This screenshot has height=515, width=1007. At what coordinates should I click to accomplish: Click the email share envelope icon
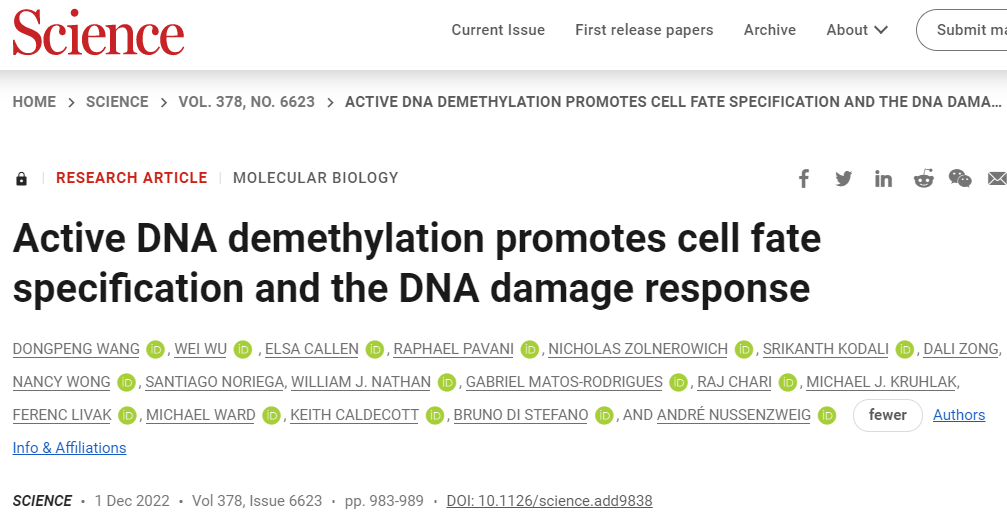996,179
